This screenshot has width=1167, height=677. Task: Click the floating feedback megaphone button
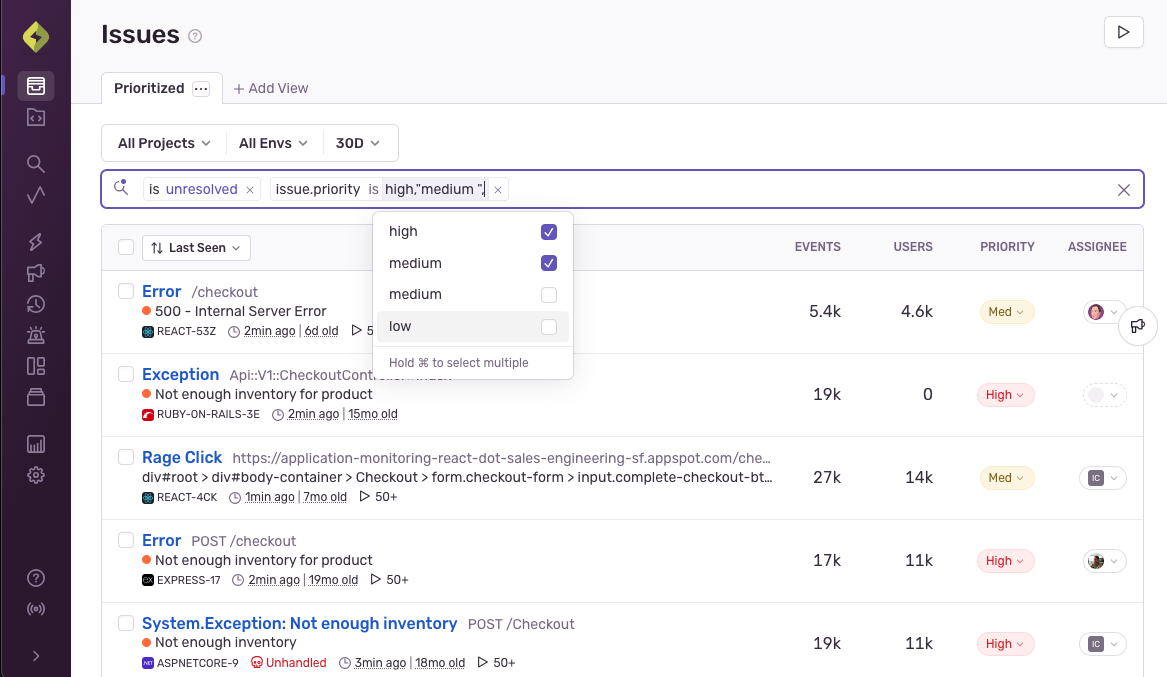pos(1138,326)
